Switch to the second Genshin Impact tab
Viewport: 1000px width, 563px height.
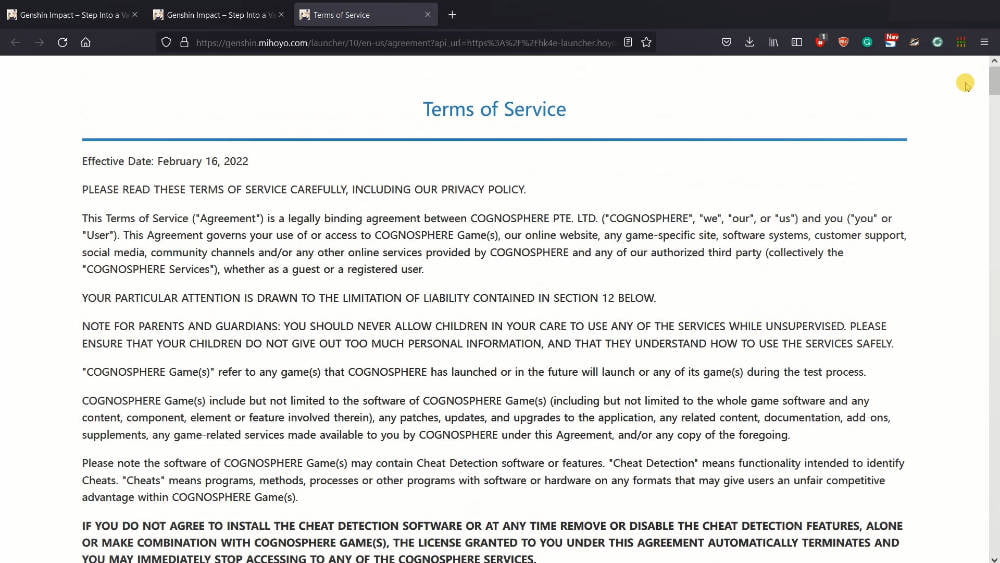[x=214, y=15]
